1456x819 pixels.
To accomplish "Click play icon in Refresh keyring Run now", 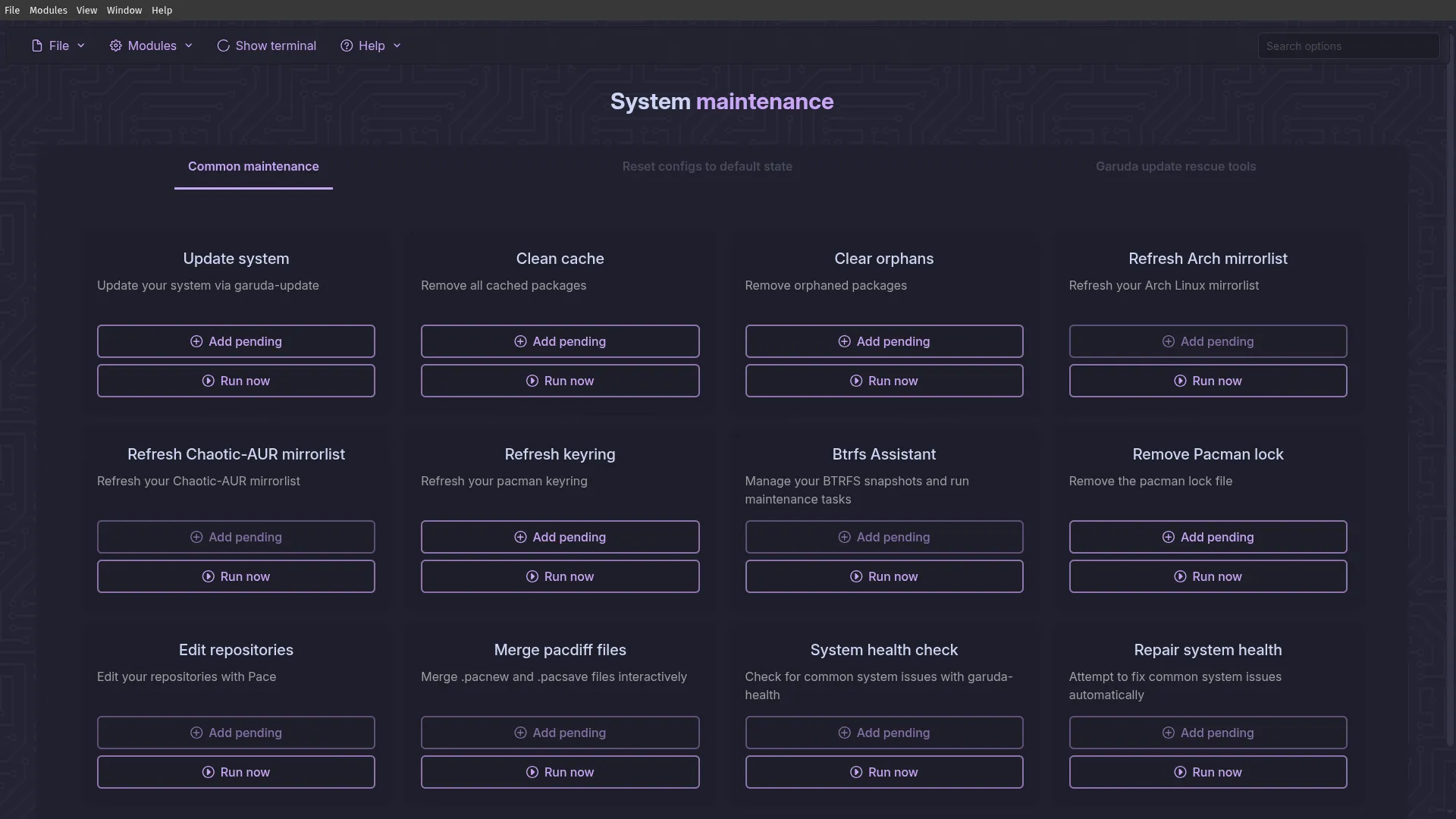I will pyautogui.click(x=532, y=576).
